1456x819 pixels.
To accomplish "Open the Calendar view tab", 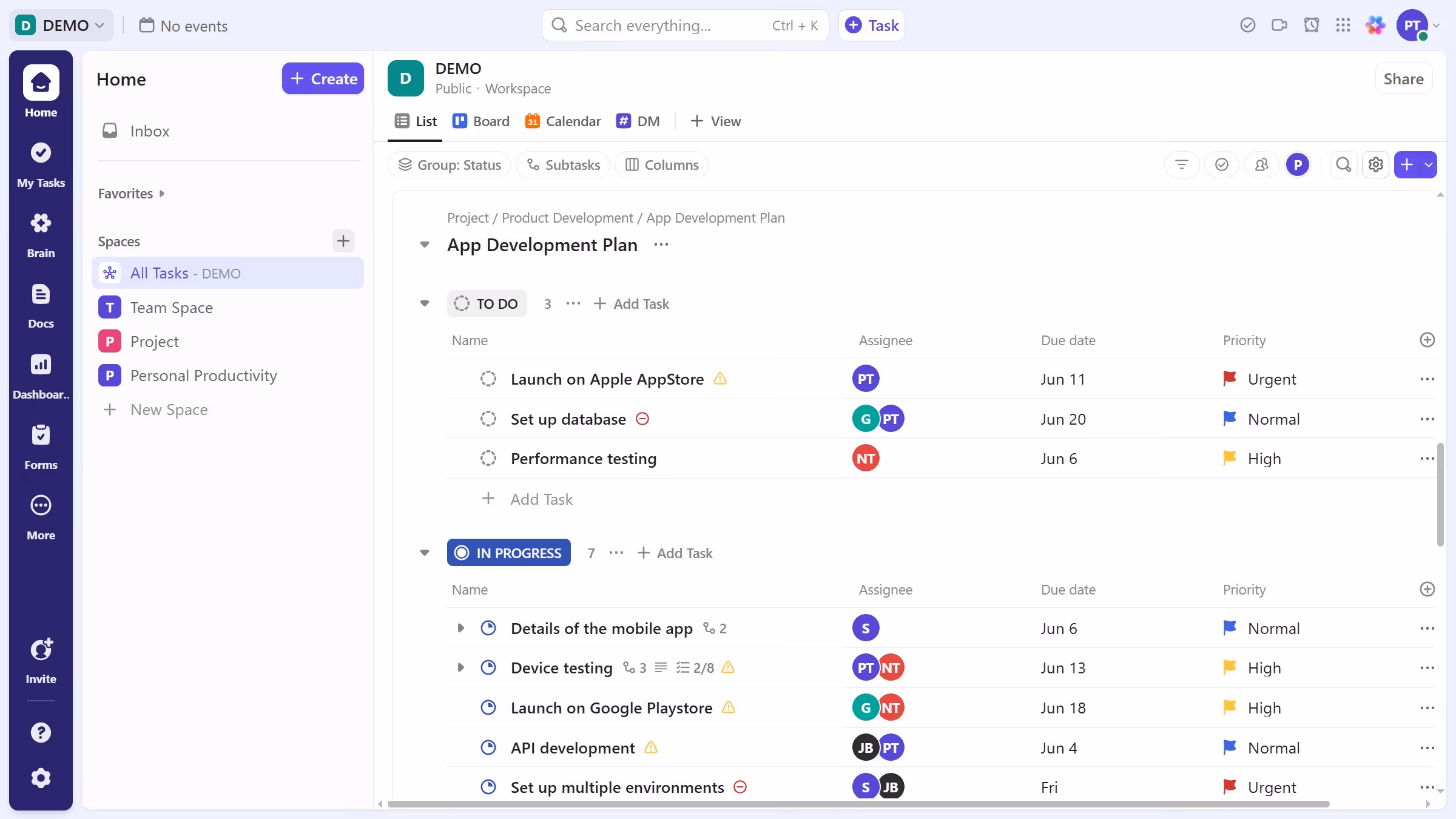I will (562, 121).
